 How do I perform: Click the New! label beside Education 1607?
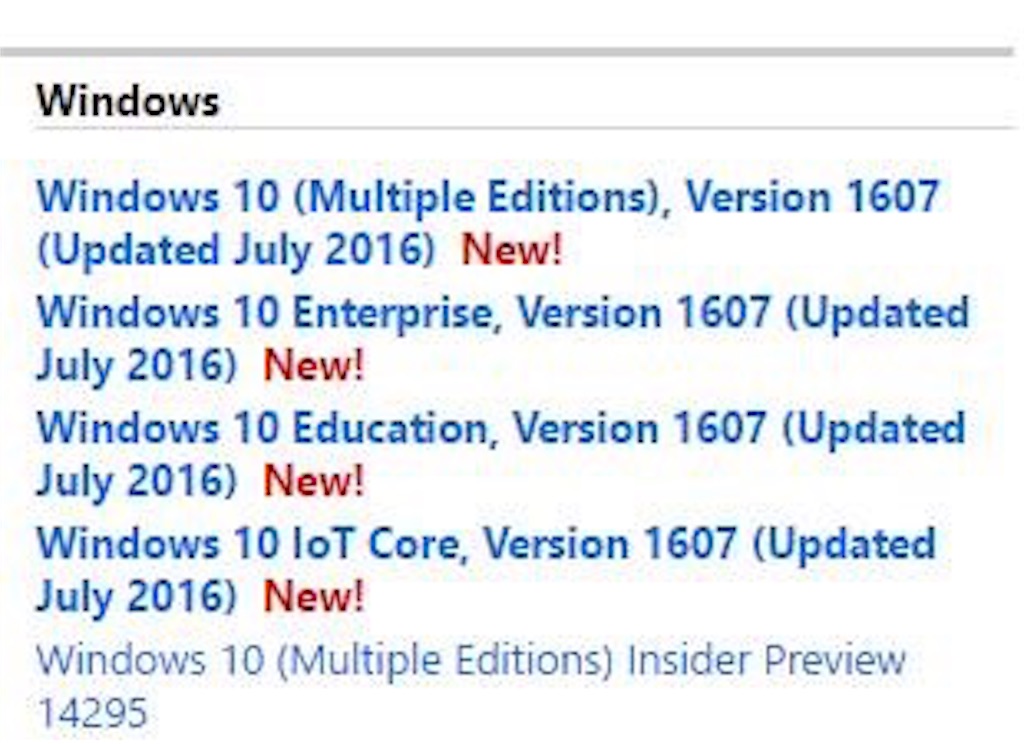[x=311, y=482]
